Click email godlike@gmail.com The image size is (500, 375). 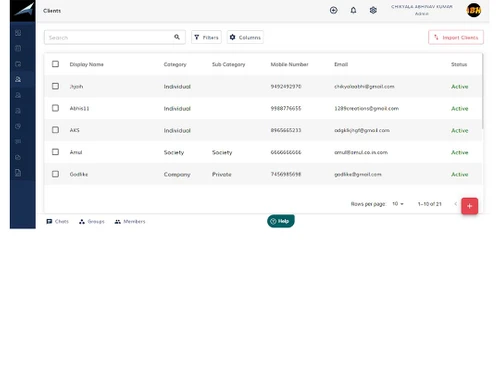[x=358, y=174]
